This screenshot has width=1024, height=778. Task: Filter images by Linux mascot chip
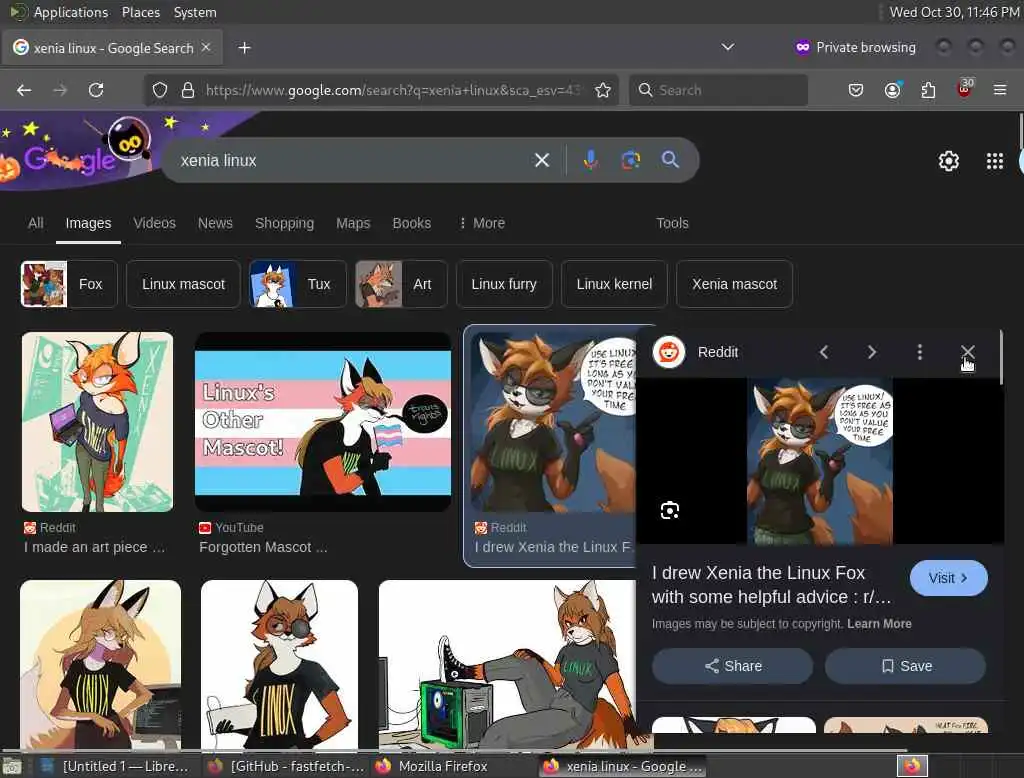184,284
